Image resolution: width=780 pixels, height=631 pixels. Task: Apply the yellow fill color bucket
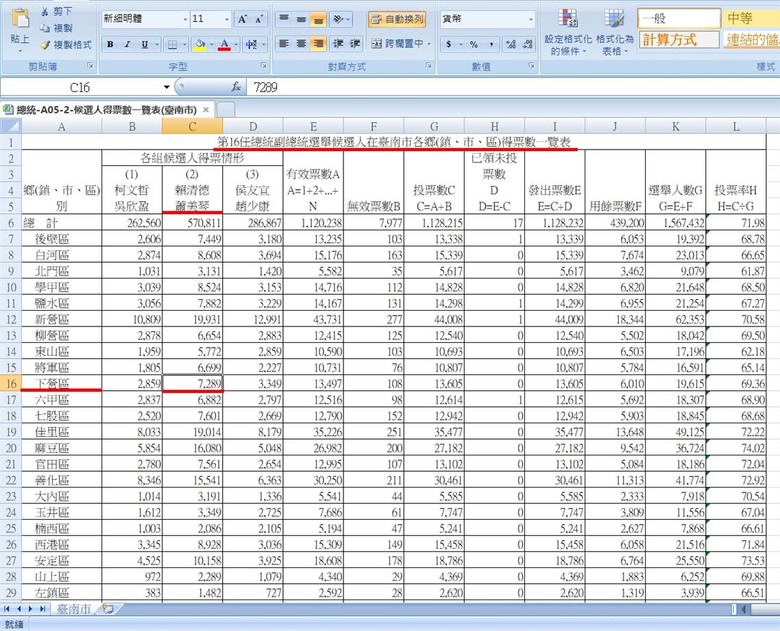200,44
